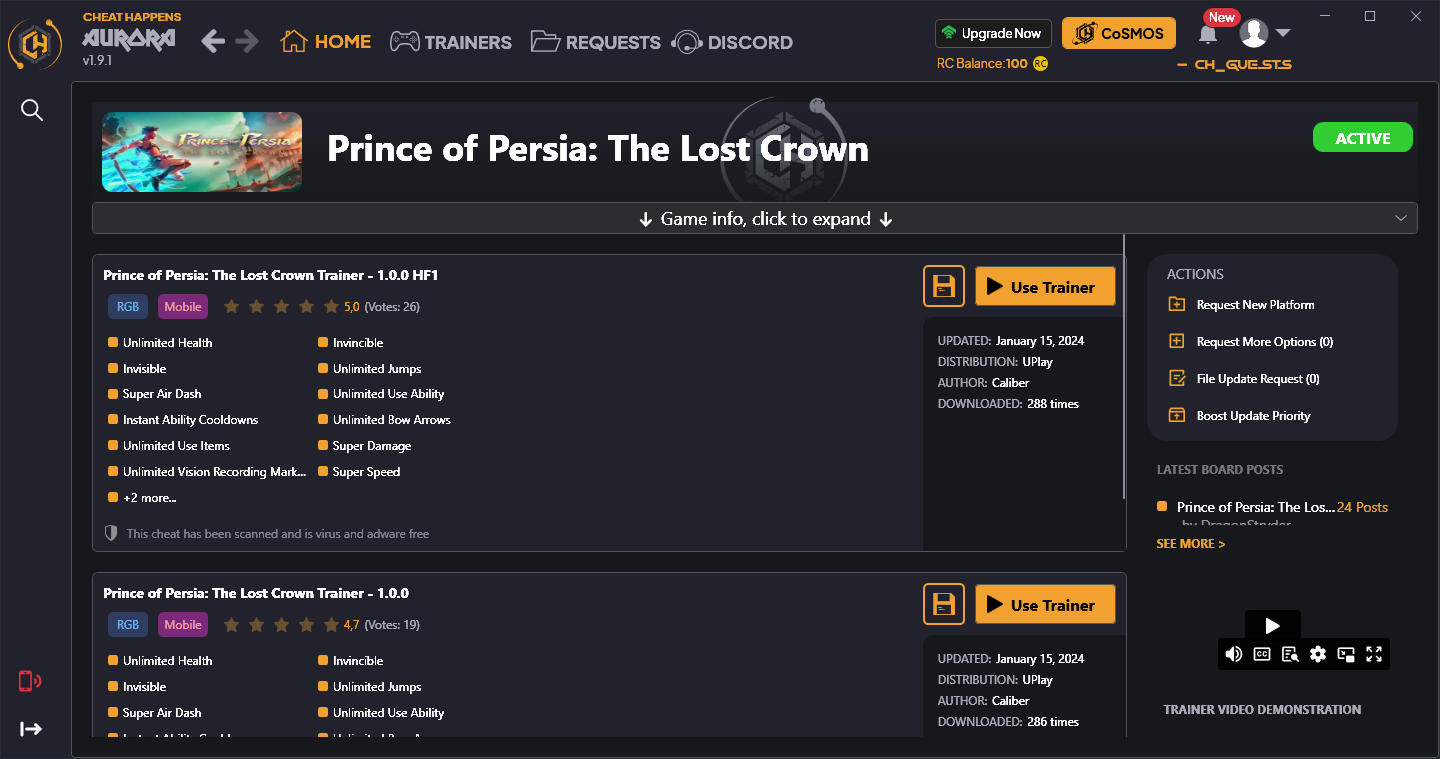Open the REQUESTS tab
The height and width of the screenshot is (759, 1440).
pos(596,42)
